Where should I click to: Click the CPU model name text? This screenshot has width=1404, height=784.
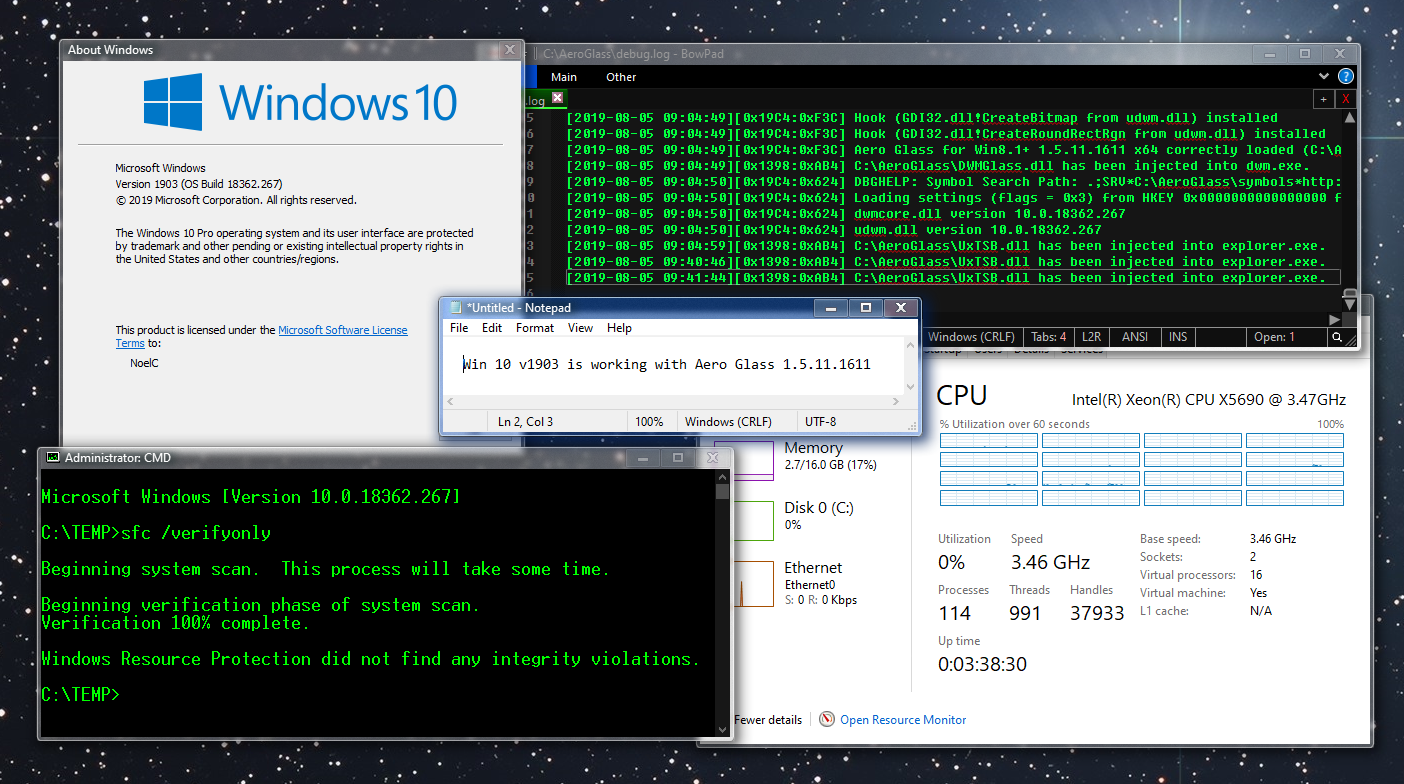(x=1209, y=400)
